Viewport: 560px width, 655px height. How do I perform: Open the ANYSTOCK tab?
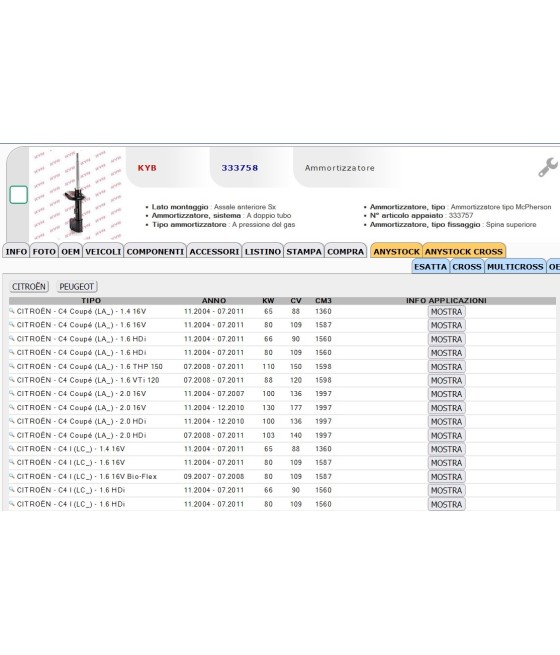[x=396, y=251]
